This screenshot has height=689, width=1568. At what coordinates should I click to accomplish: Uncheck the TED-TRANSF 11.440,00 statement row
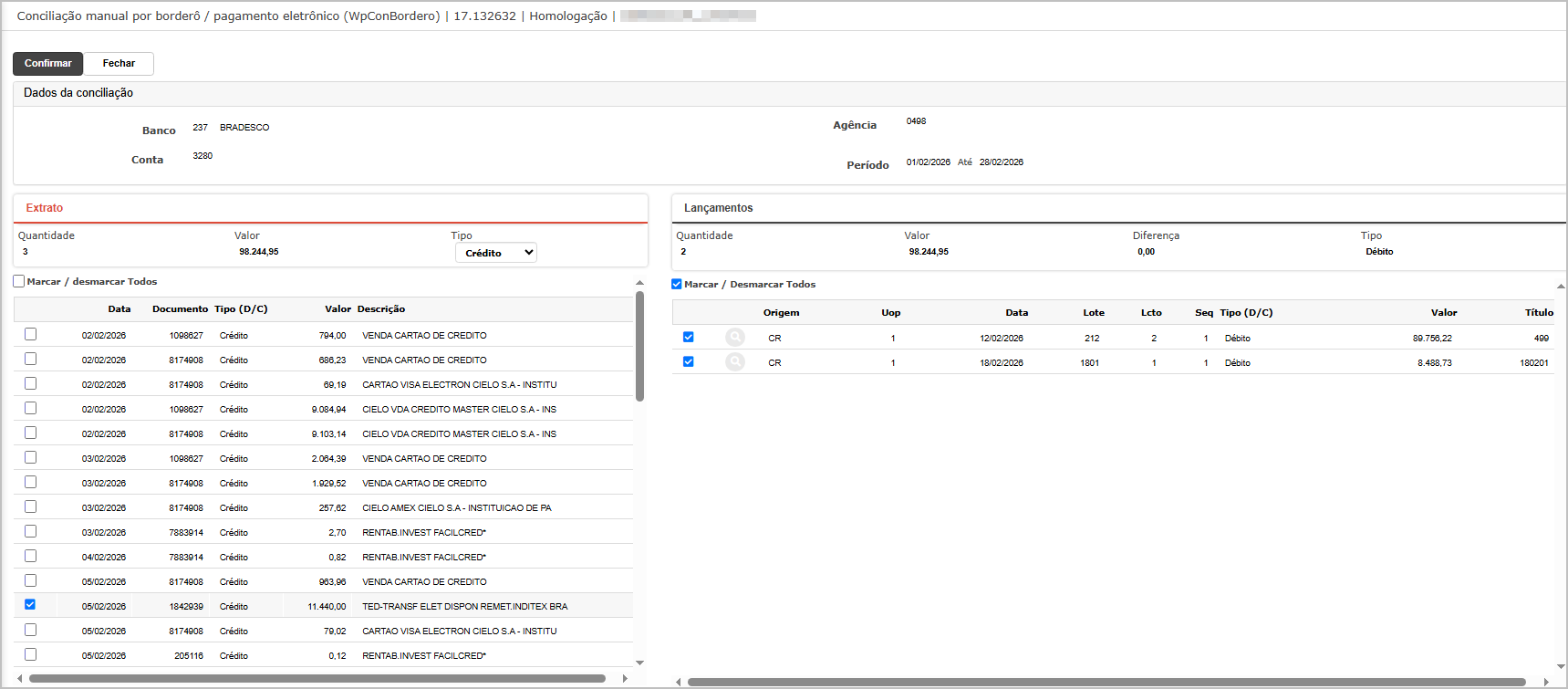coord(30,605)
